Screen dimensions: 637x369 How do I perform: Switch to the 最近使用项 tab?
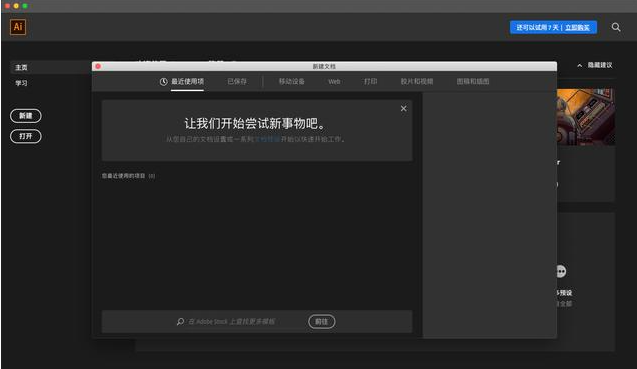pos(187,82)
